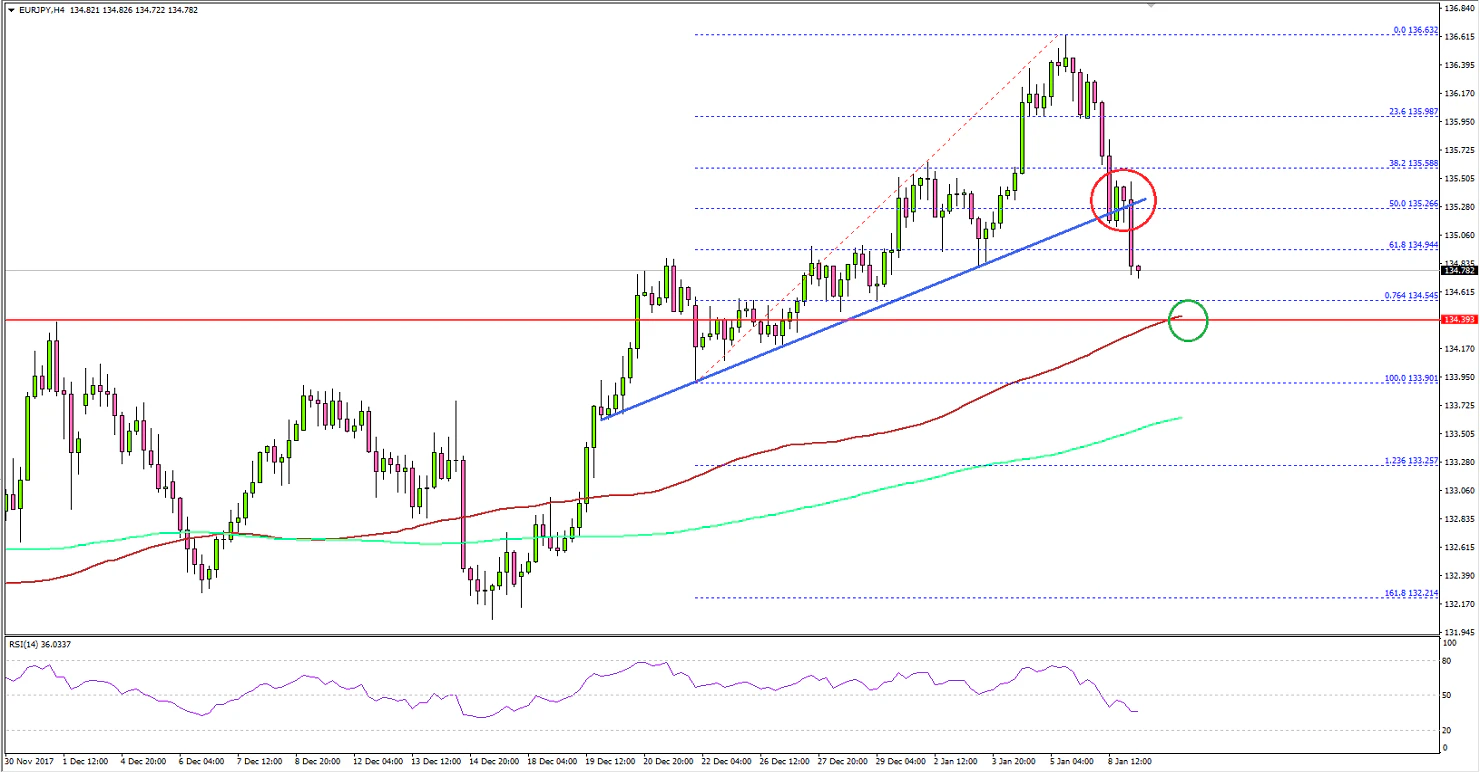The height and width of the screenshot is (772, 1480).
Task: Select the Fibonacci label 1.236 133.257
Action: point(1412,461)
